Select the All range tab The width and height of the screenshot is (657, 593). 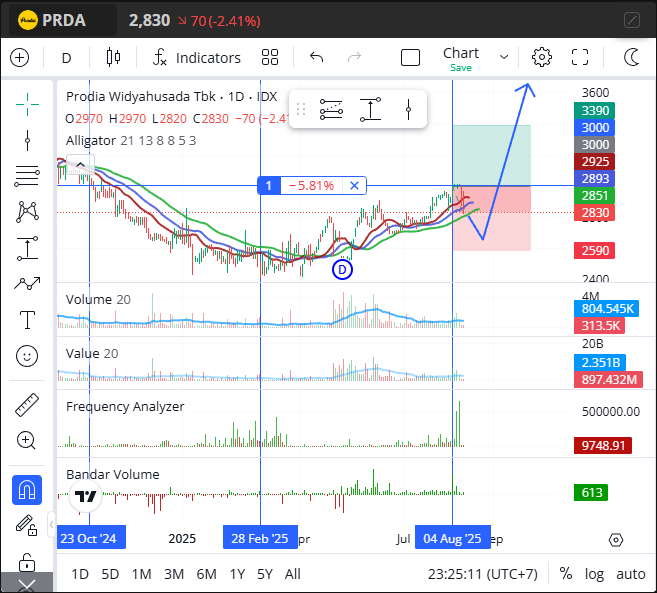[x=292, y=574]
